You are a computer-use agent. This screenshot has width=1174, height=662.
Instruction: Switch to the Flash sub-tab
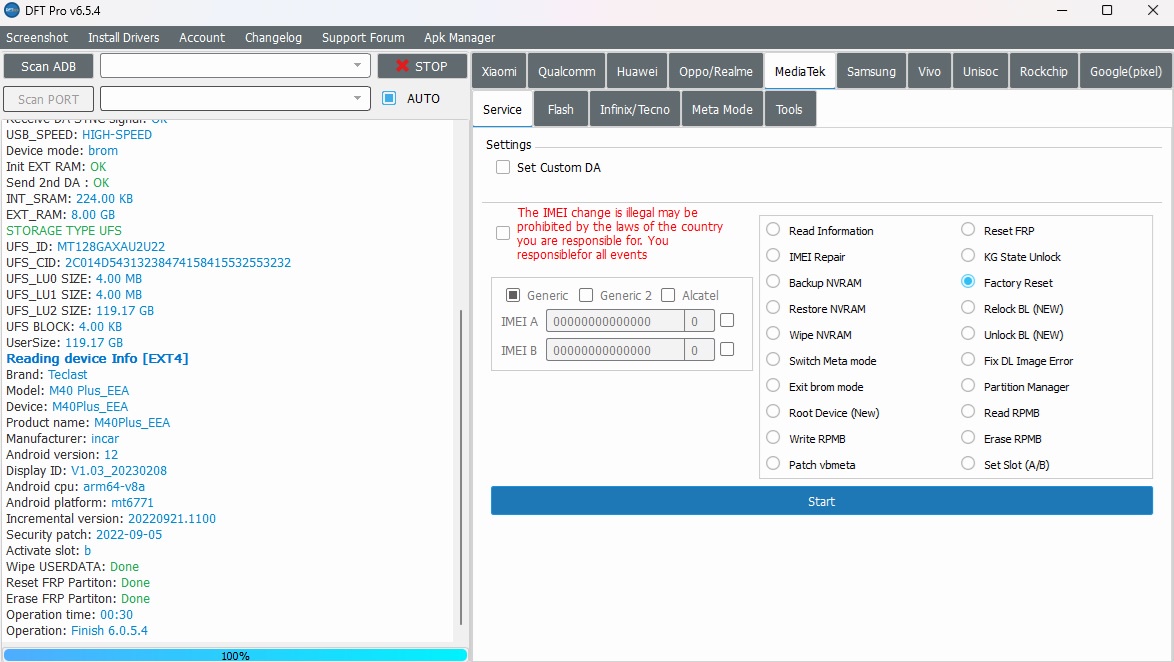pyautogui.click(x=560, y=109)
